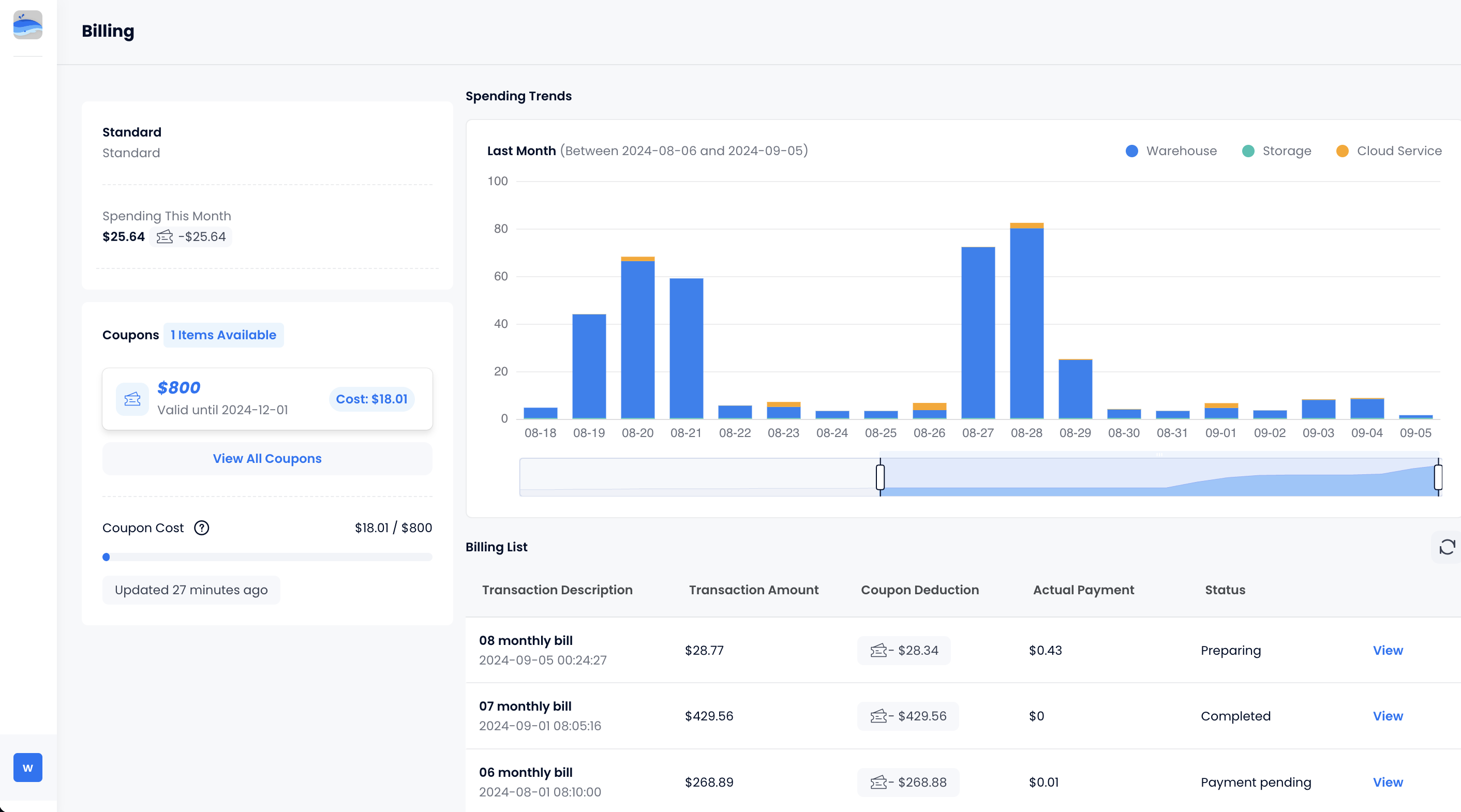Screen dimensions: 1461x812
Task: Click the green Storage legend dot
Action: tap(1248, 151)
